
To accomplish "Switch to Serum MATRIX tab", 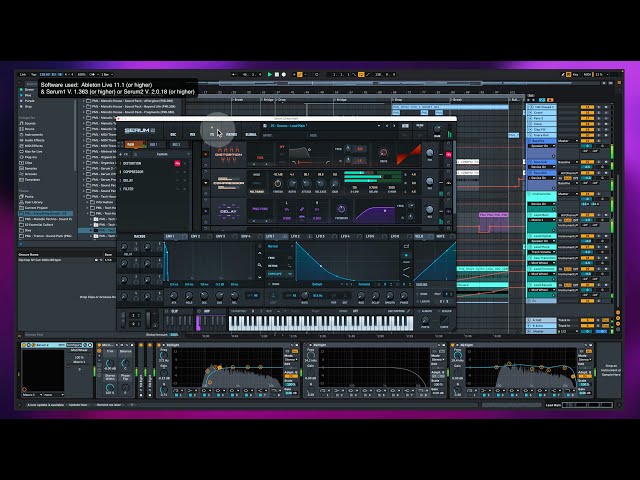I will 231,134.
